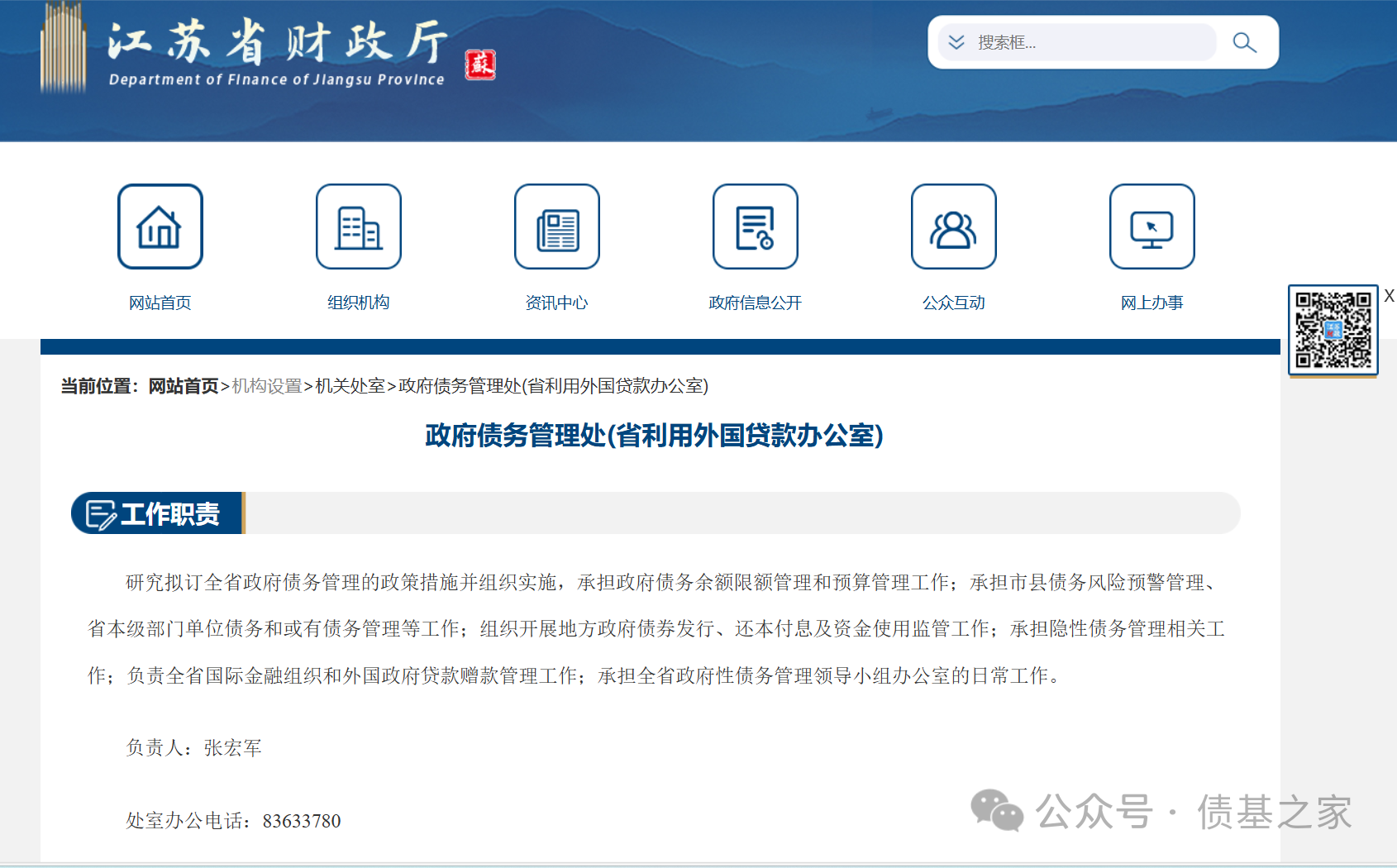Go to 网站首页 in breadcrumb
This screenshot has width=1397, height=868.
point(184,386)
